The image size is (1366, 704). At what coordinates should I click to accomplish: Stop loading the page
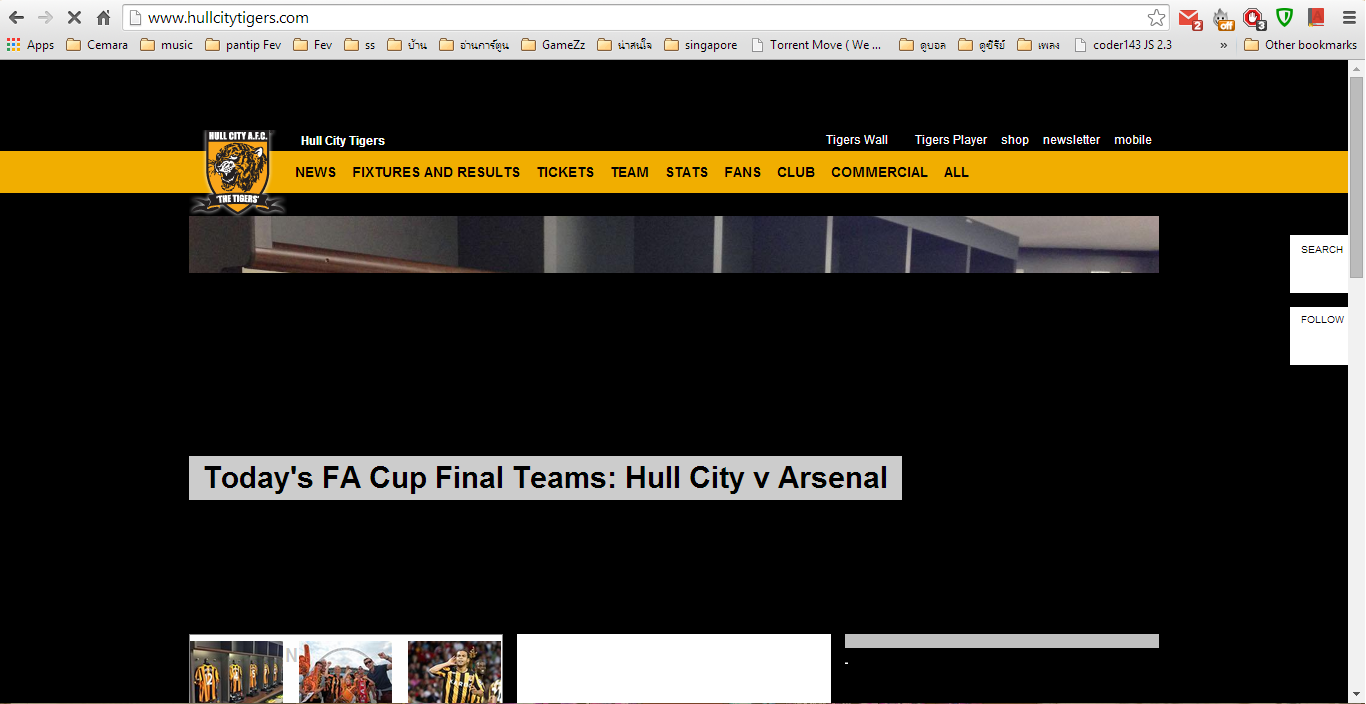coord(74,18)
